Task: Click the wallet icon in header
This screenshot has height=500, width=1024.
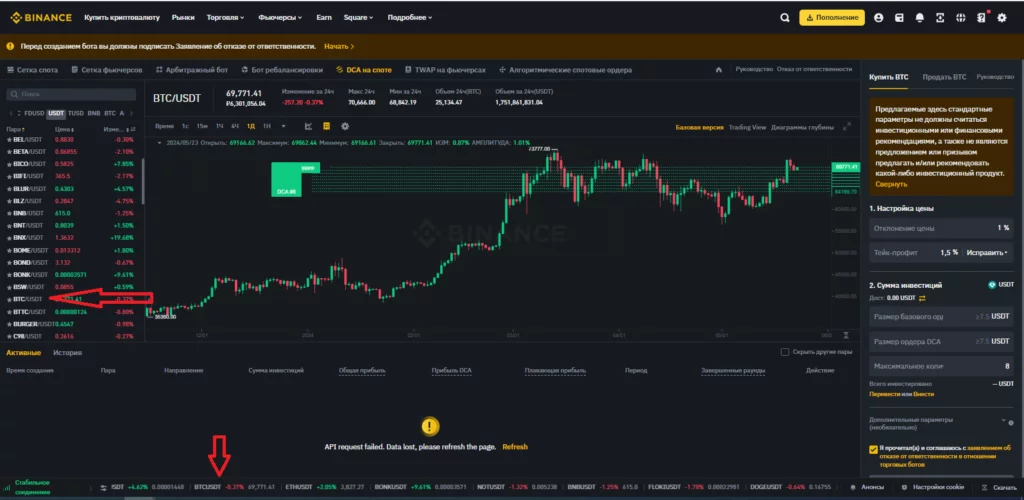Action: click(x=900, y=17)
